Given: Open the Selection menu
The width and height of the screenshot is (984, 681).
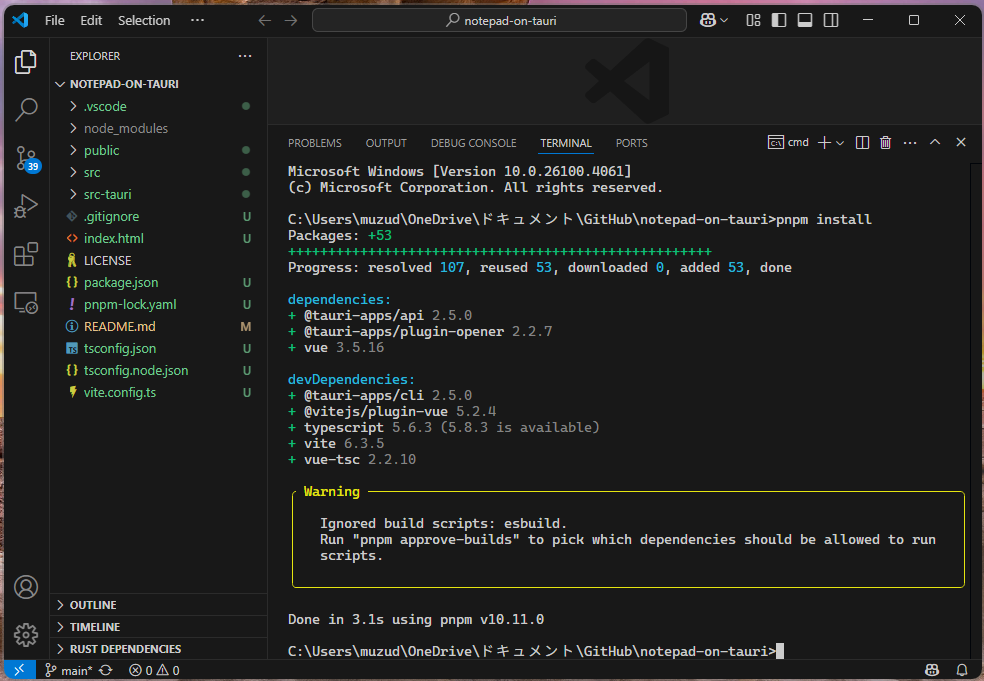Looking at the screenshot, I should coord(144,20).
